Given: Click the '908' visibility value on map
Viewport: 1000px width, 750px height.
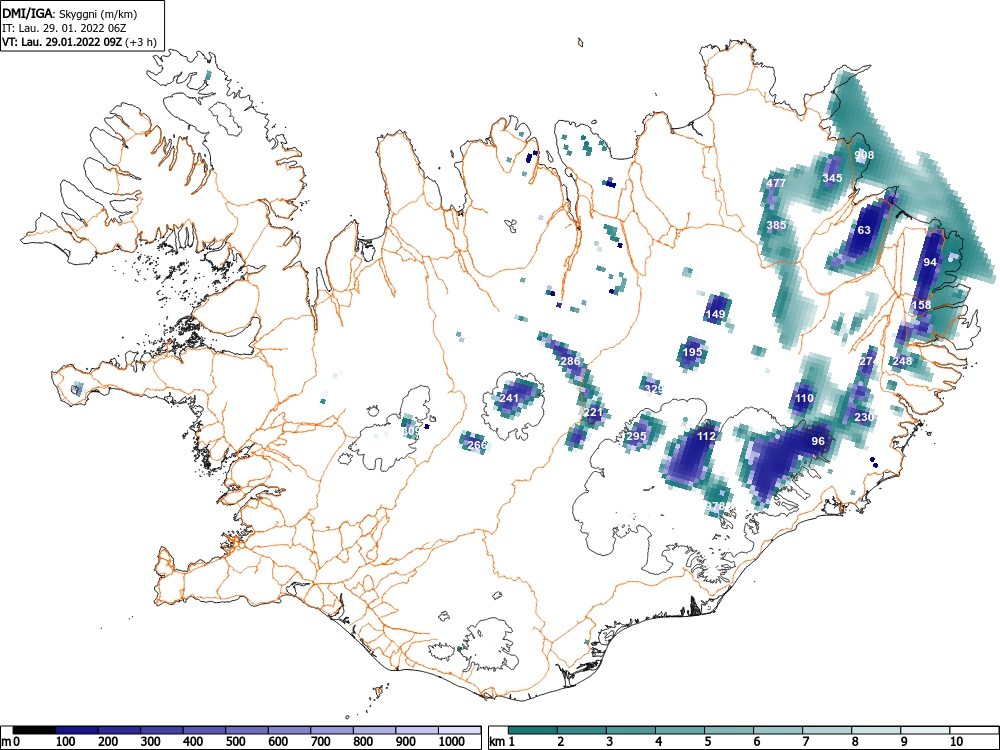Looking at the screenshot, I should [864, 155].
